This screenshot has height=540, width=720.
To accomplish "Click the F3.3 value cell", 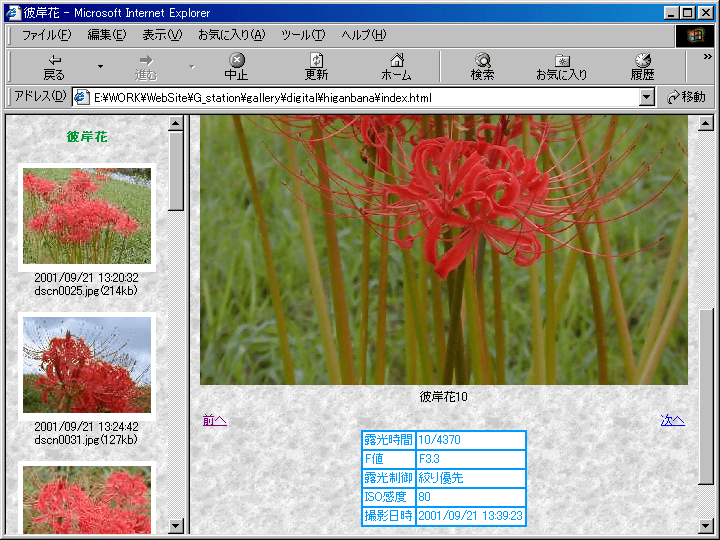I will tap(471, 459).
